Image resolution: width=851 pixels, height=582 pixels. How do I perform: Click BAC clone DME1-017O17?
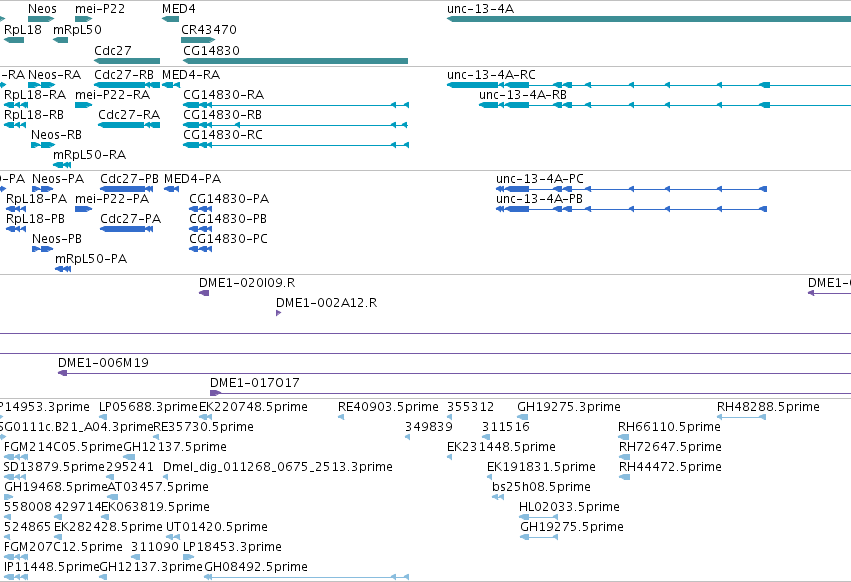(530, 393)
